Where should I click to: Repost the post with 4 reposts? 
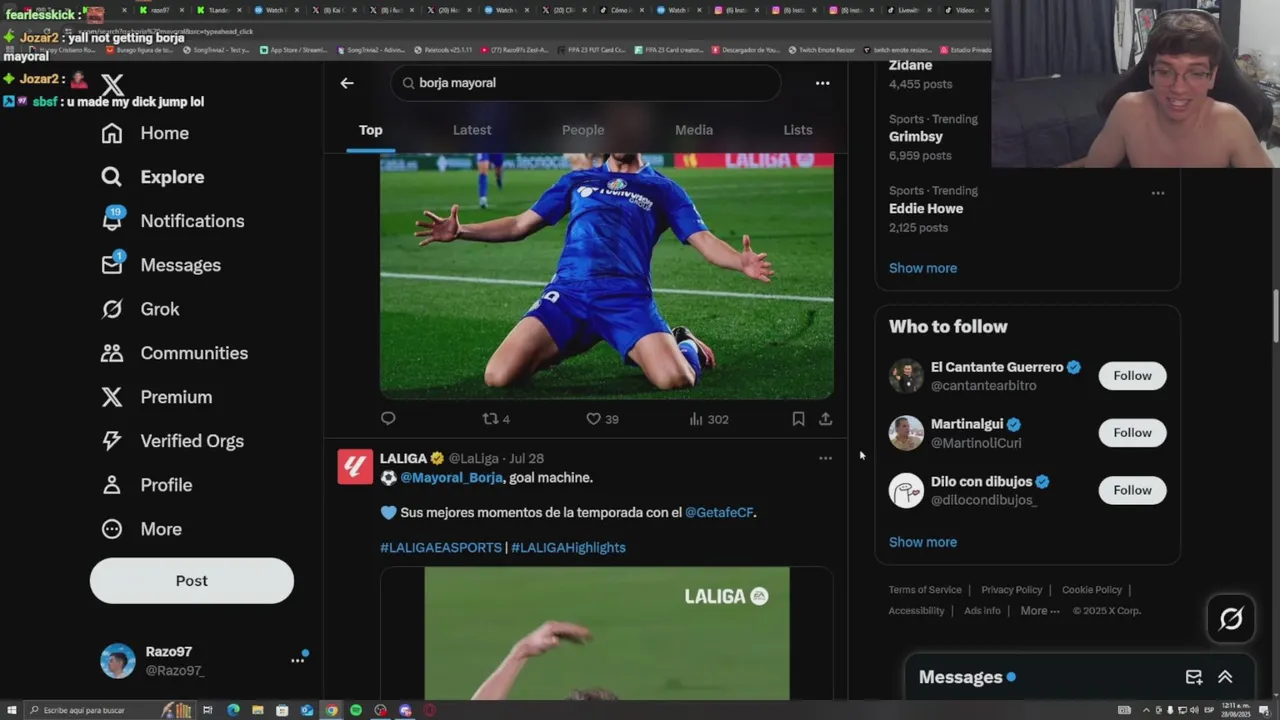pos(496,419)
